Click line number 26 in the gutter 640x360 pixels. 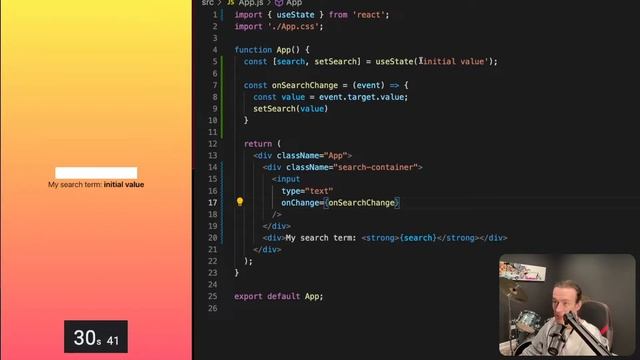tap(213, 309)
